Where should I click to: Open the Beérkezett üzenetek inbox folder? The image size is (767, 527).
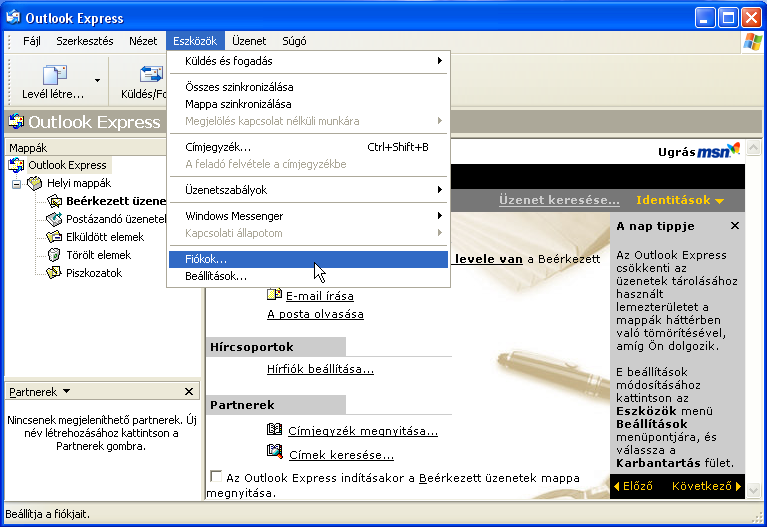click(116, 201)
